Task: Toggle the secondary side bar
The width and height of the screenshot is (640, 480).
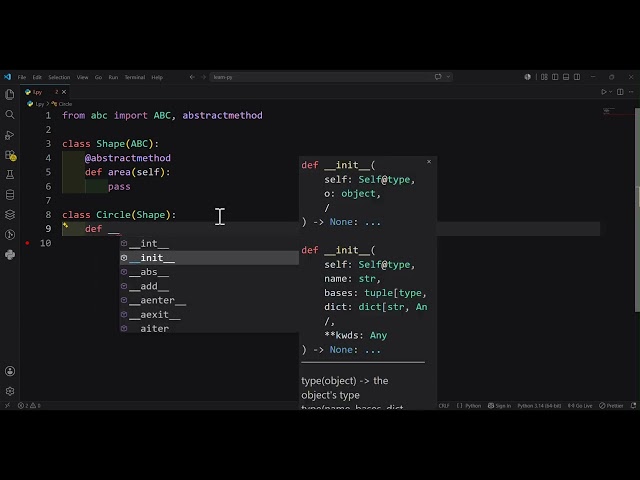Action: click(577, 77)
